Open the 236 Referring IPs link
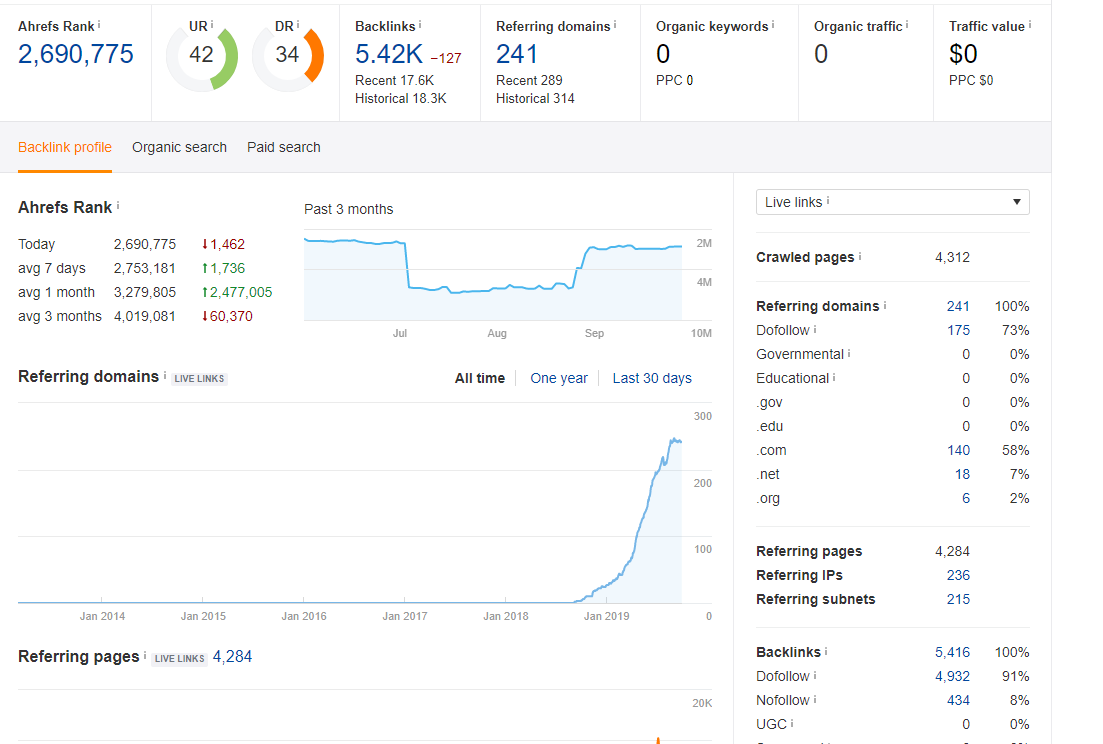The width and height of the screenshot is (1103, 744). click(958, 575)
